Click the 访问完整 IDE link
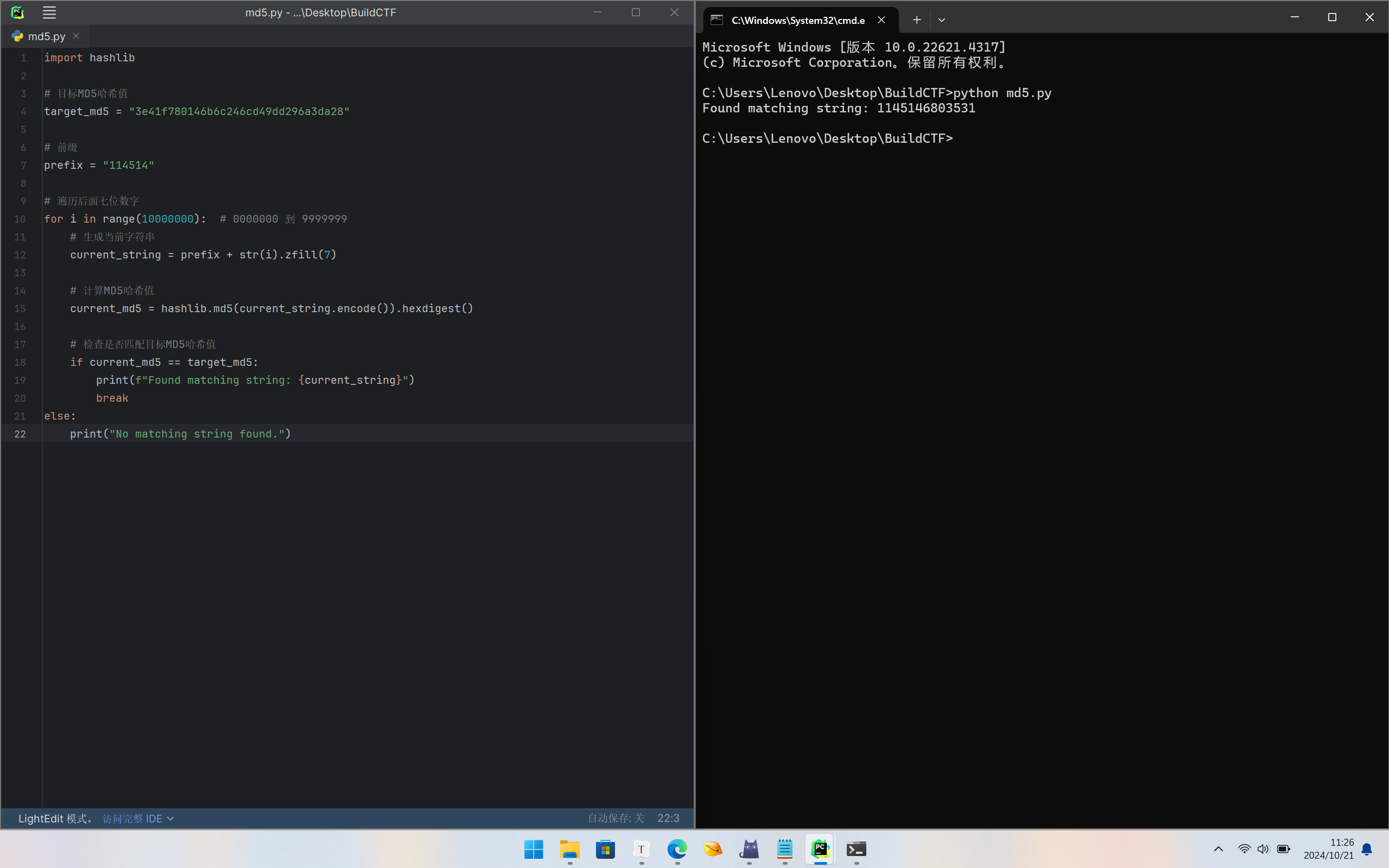The image size is (1389, 868). (x=132, y=819)
